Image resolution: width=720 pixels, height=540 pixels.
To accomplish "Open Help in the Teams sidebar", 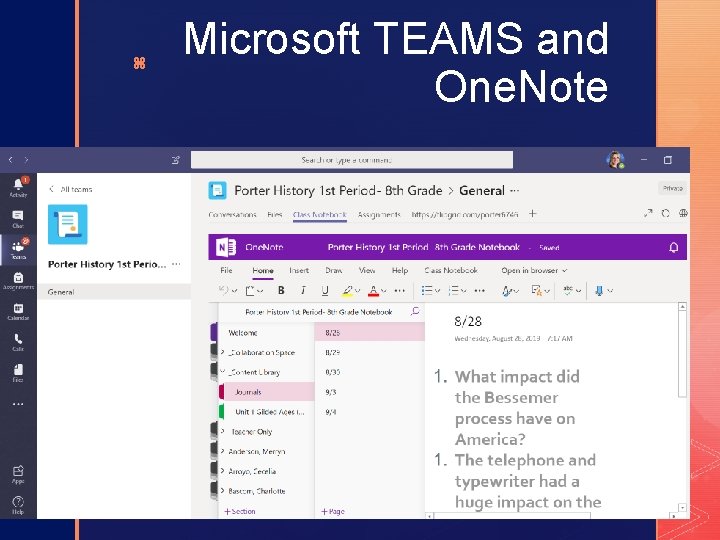I will [x=18, y=505].
